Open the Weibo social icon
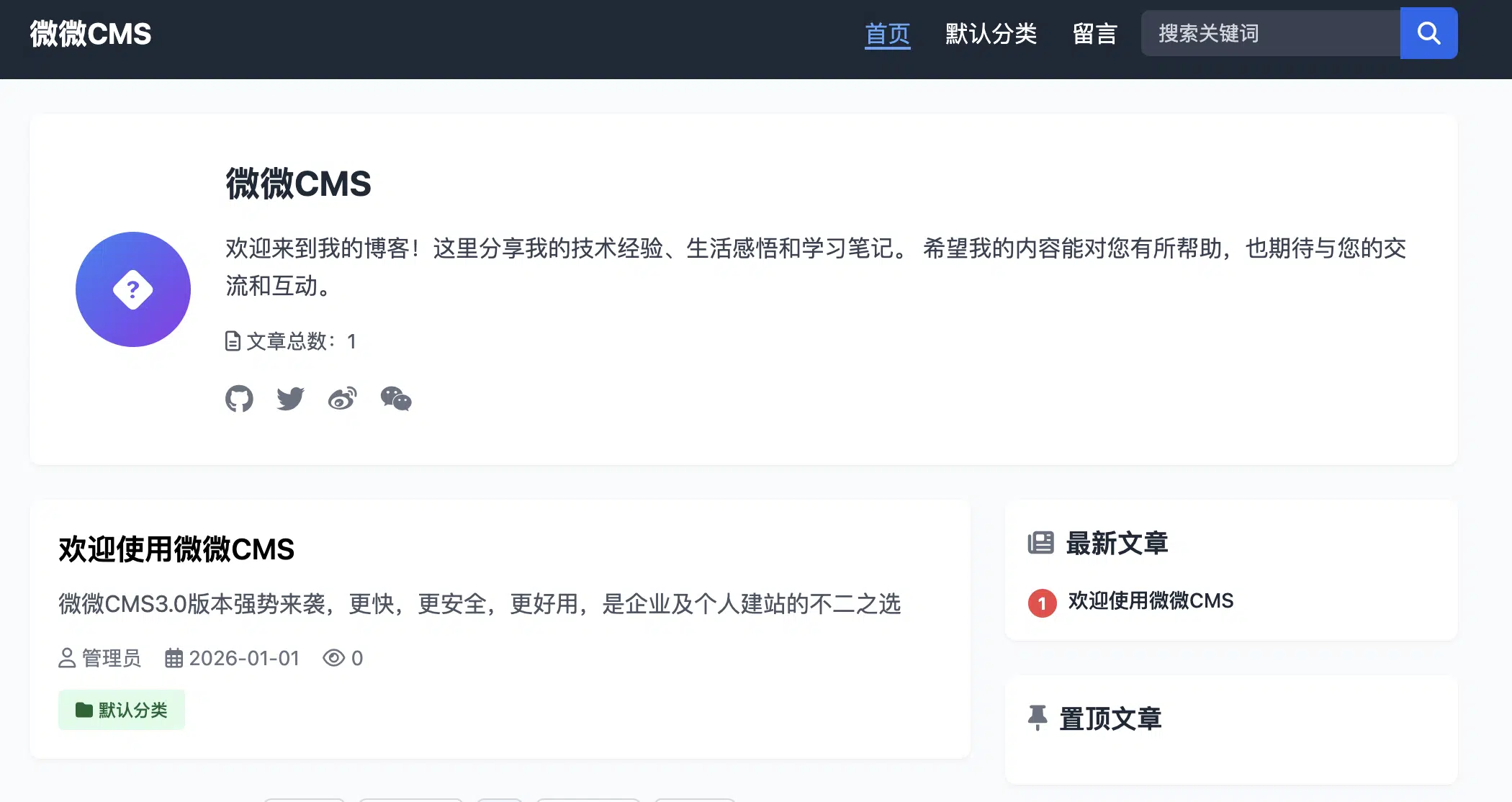 tap(343, 399)
